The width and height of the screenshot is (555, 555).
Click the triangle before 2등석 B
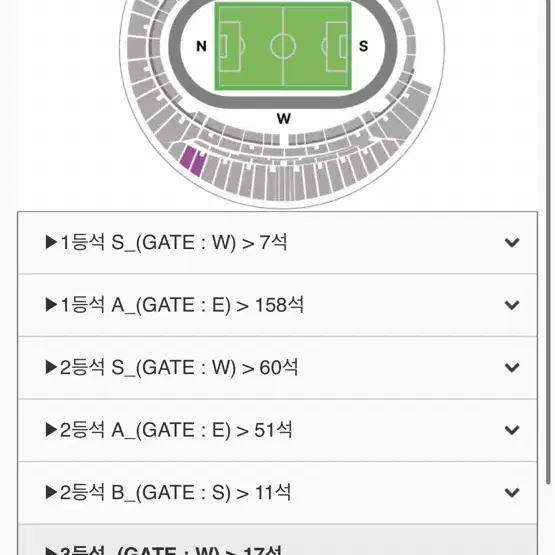point(51,492)
